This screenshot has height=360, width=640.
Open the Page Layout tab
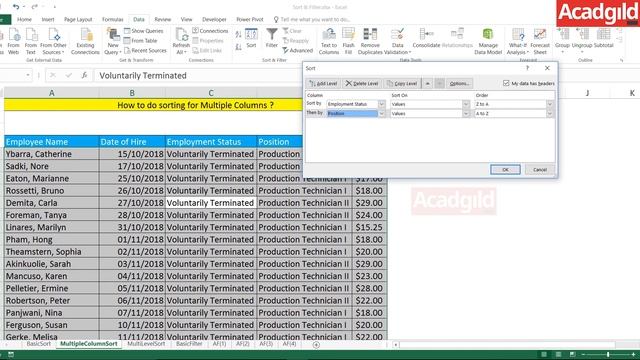[78, 20]
